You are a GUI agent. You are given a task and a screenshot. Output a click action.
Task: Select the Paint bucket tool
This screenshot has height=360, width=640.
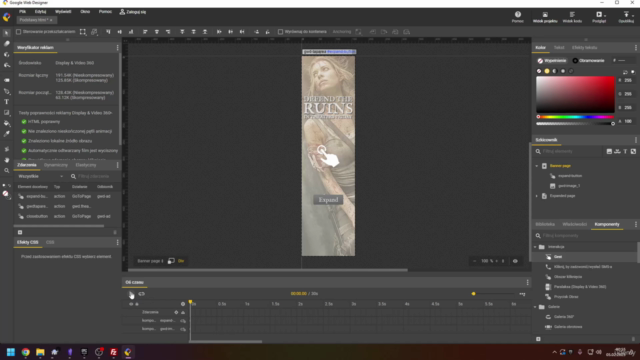click(x=6, y=123)
